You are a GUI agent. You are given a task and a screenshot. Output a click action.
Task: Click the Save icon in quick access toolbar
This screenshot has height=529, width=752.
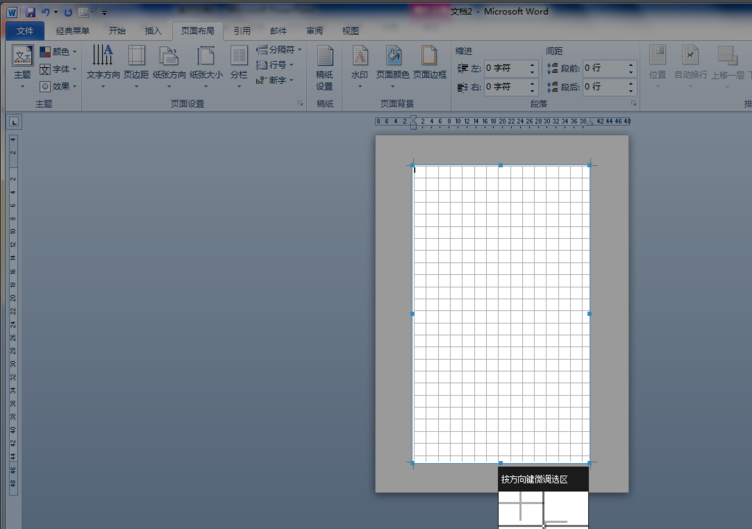point(31,12)
